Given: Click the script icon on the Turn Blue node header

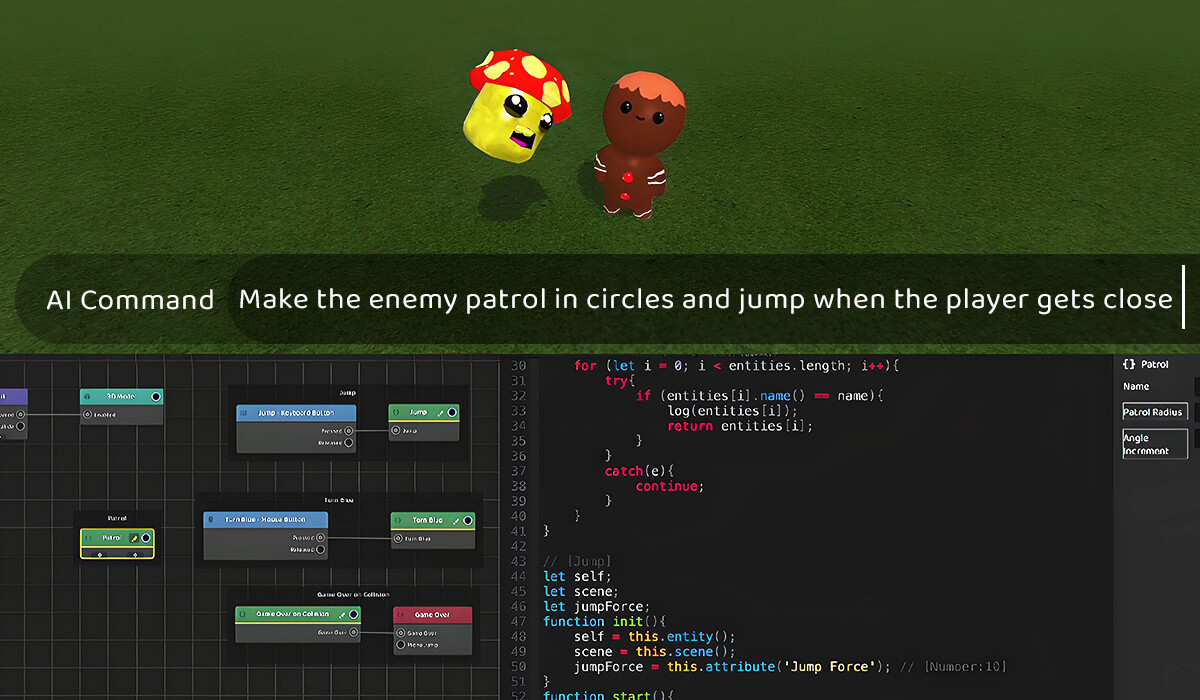Looking at the screenshot, I should click(x=398, y=520).
